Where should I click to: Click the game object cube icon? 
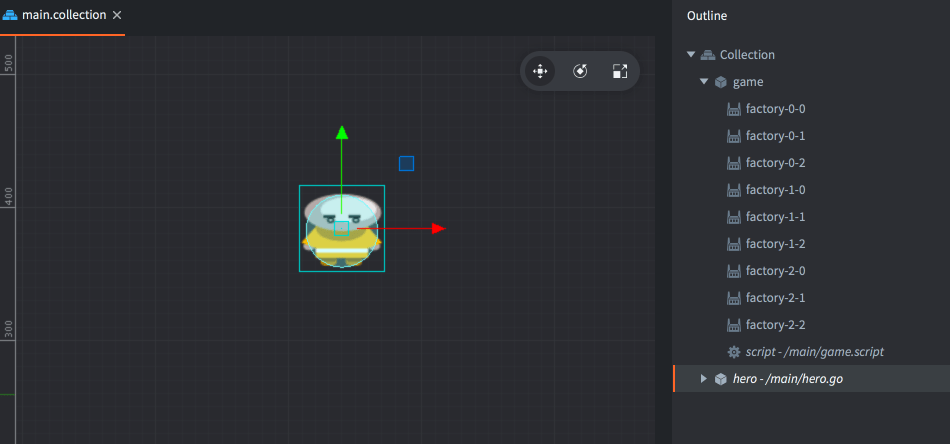pos(721,82)
